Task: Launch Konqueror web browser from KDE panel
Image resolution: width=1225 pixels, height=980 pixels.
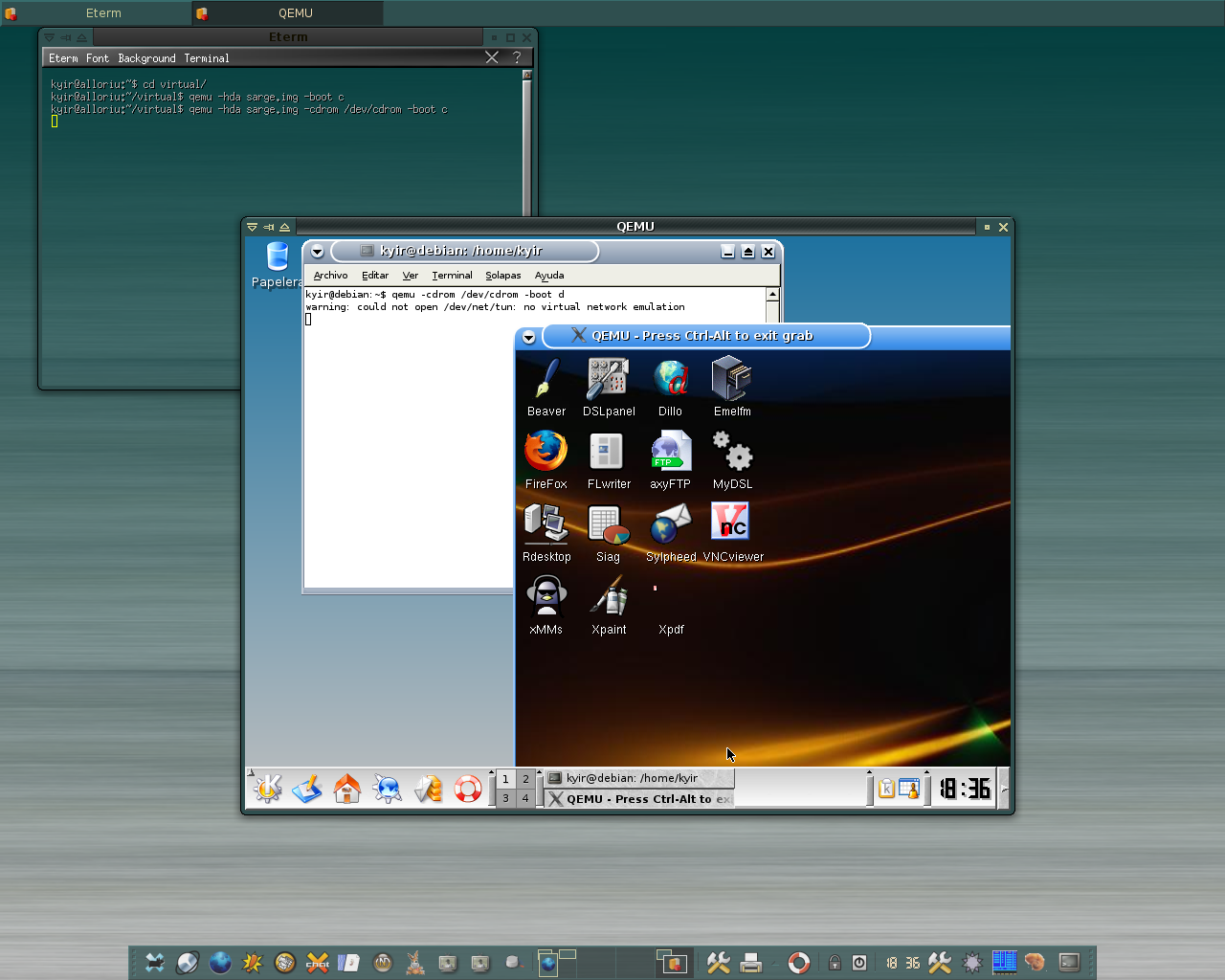Action: (x=388, y=789)
